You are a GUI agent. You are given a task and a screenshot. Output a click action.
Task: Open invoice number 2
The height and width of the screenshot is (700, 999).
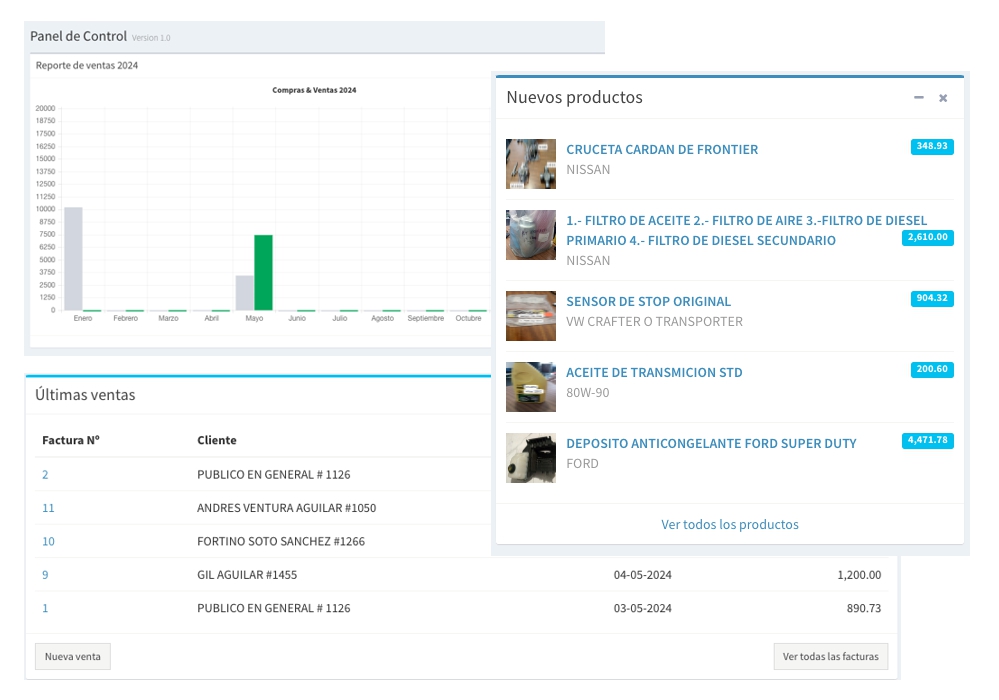[45, 475]
